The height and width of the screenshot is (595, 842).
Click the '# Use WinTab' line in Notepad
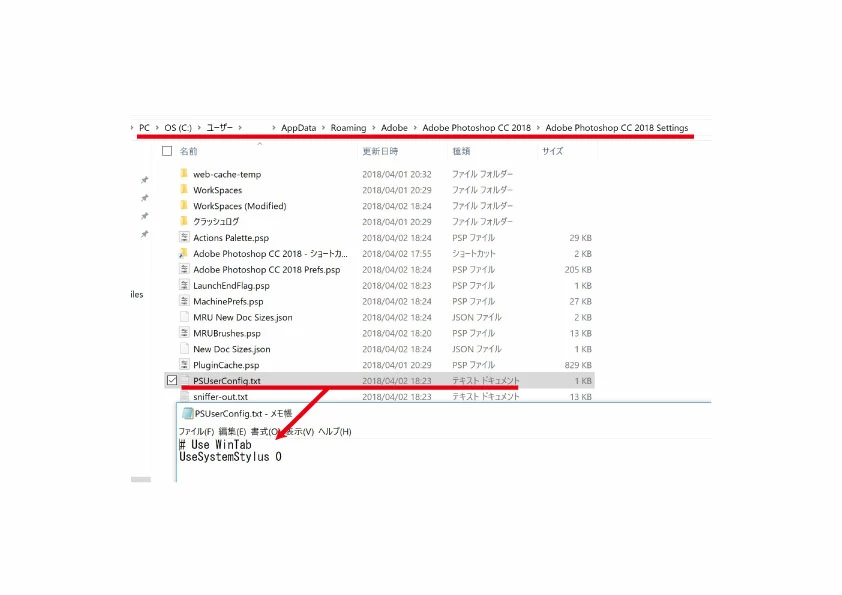pyautogui.click(x=215, y=444)
